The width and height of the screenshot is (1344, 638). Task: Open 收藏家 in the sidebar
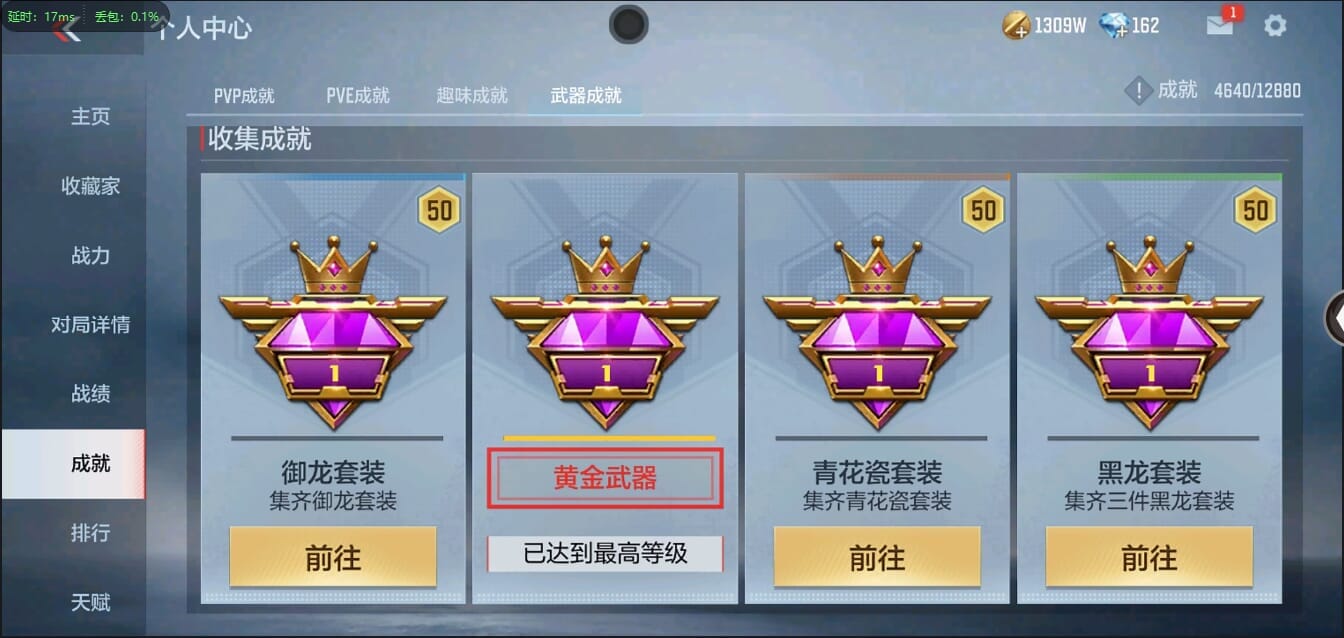pos(90,186)
